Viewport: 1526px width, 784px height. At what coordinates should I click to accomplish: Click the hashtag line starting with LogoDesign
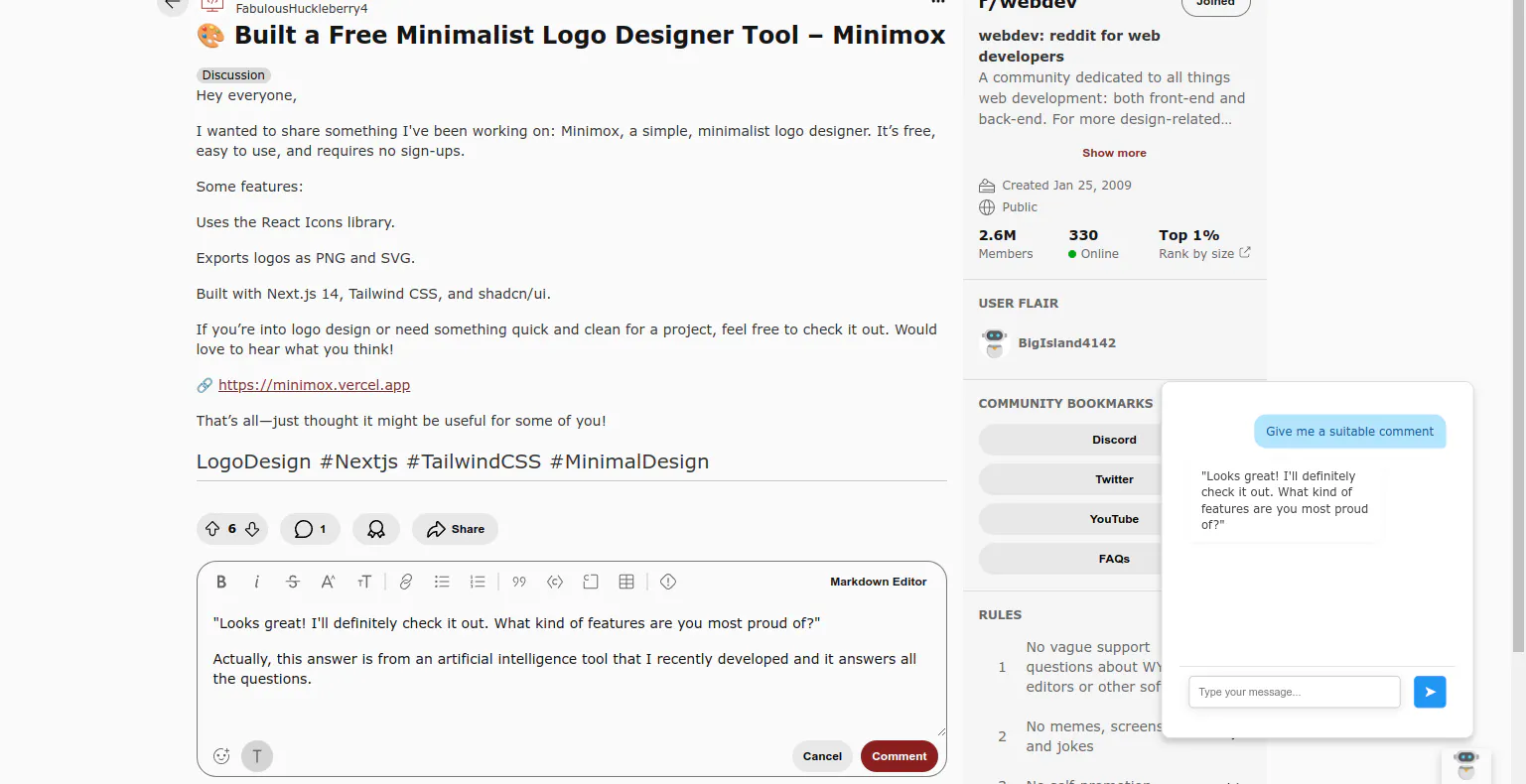click(x=453, y=461)
